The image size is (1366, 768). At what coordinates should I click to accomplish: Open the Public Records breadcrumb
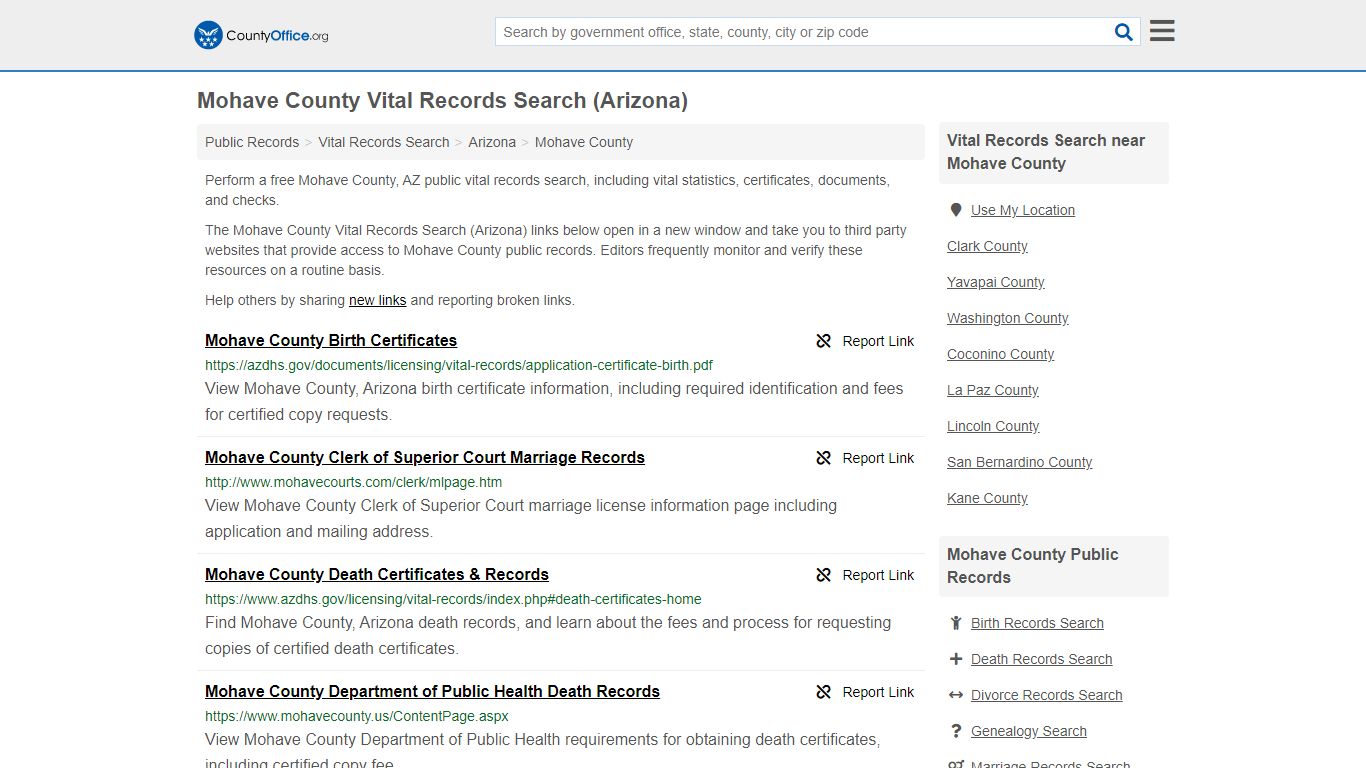[252, 142]
